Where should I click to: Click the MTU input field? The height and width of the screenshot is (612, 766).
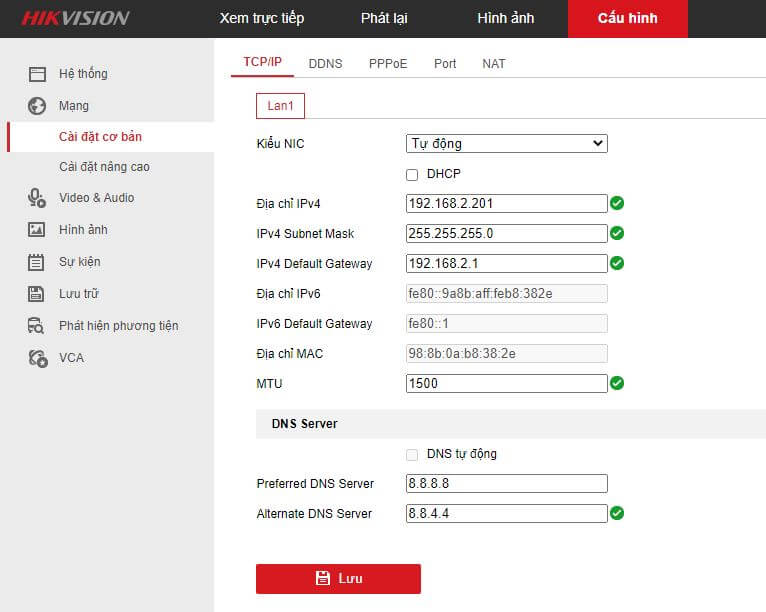(x=507, y=383)
